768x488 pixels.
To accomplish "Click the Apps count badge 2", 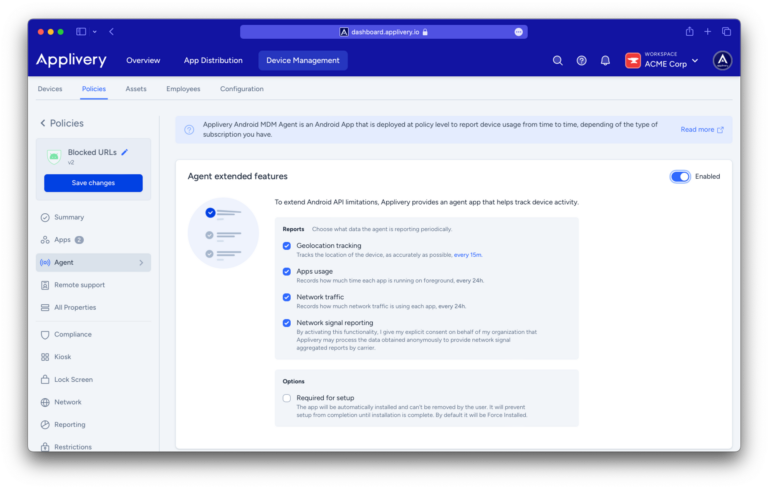I will click(x=79, y=240).
